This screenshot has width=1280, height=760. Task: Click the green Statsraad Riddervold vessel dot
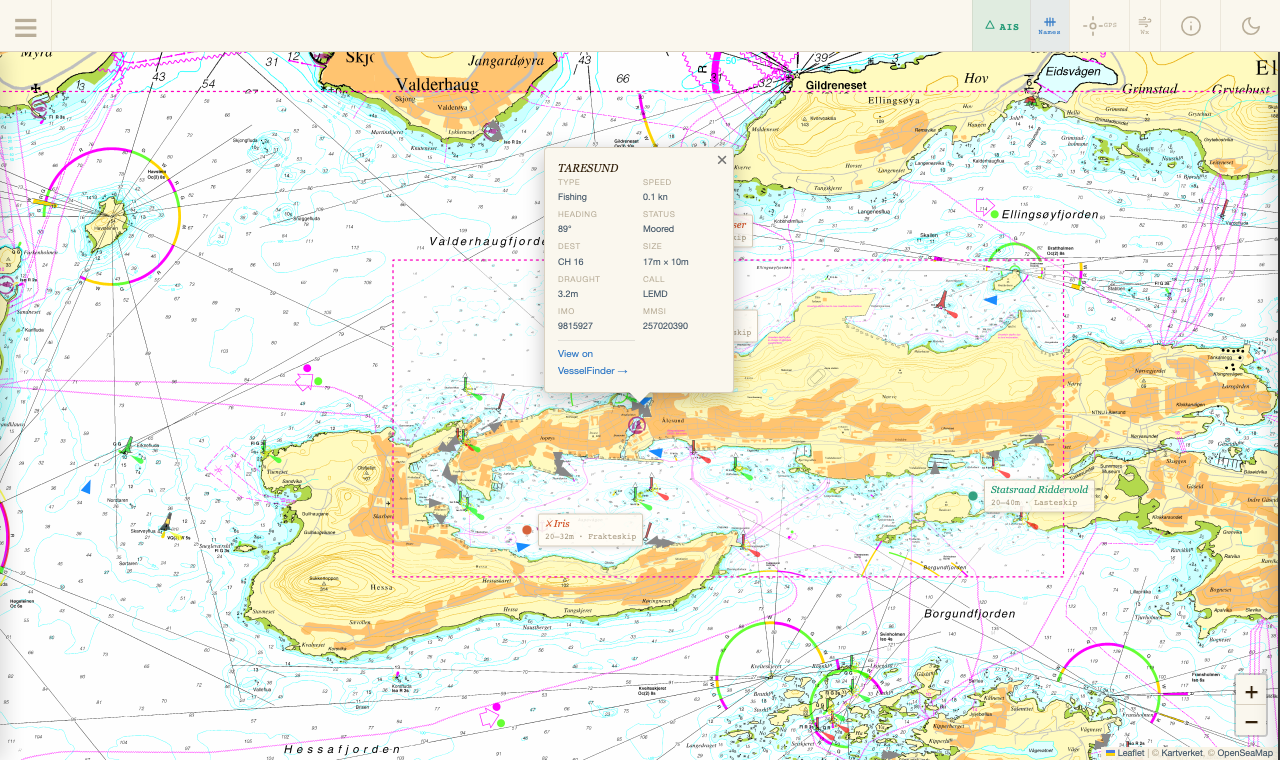[973, 496]
